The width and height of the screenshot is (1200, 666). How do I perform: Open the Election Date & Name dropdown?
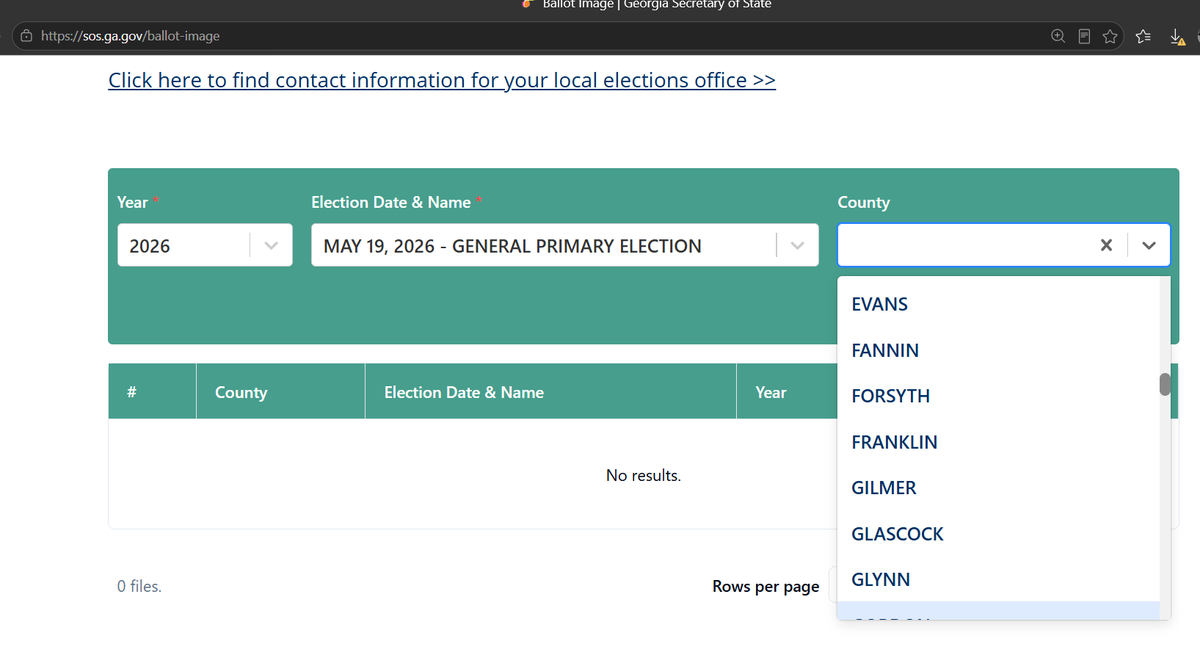click(x=797, y=245)
